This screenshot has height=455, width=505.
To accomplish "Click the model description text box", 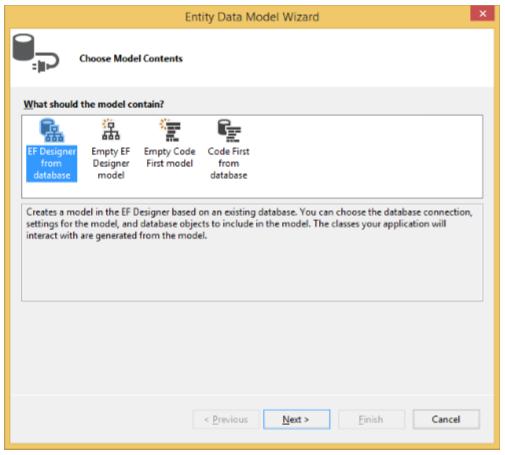I will click(x=252, y=252).
